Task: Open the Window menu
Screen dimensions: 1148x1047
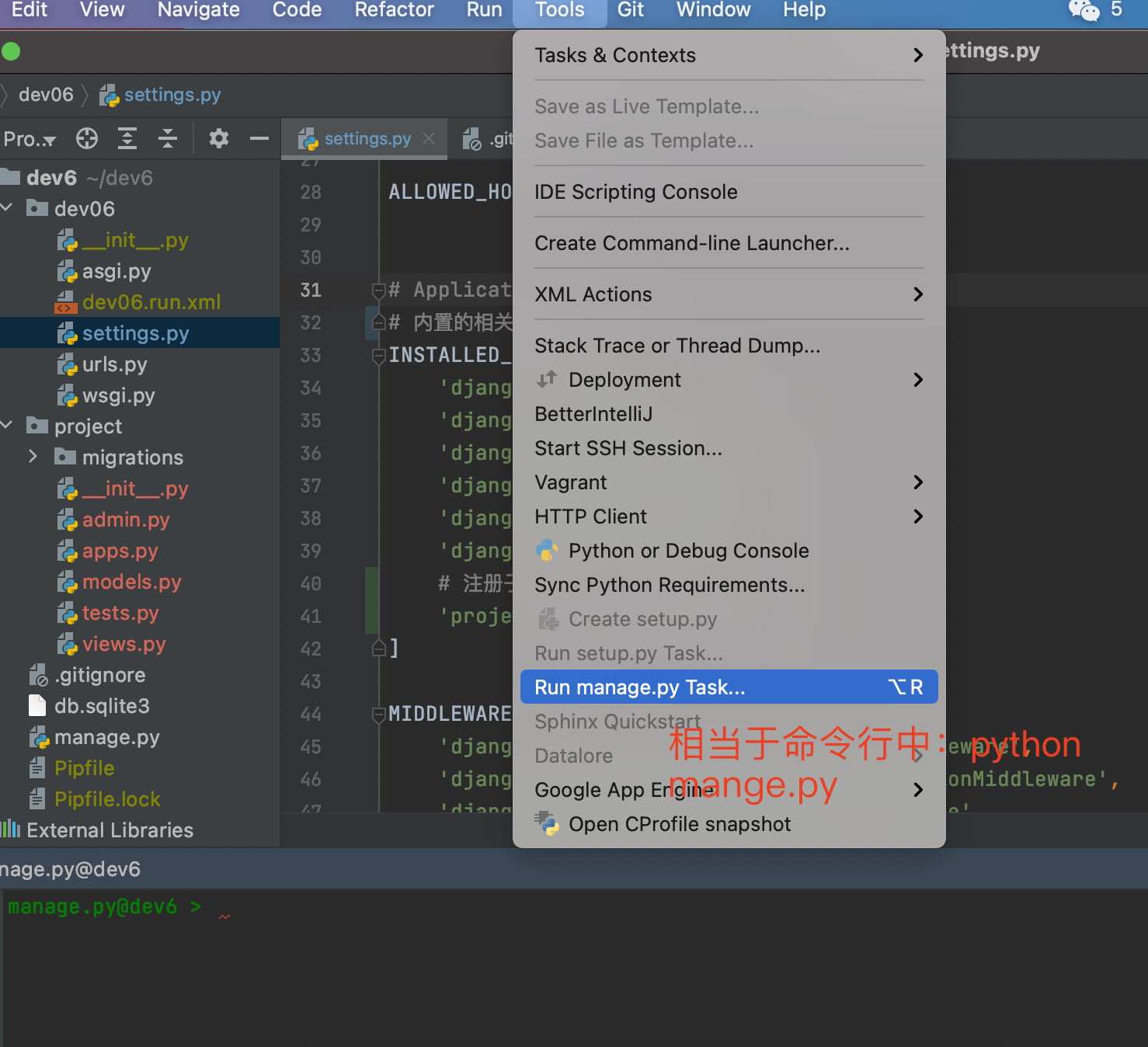Action: tap(713, 10)
